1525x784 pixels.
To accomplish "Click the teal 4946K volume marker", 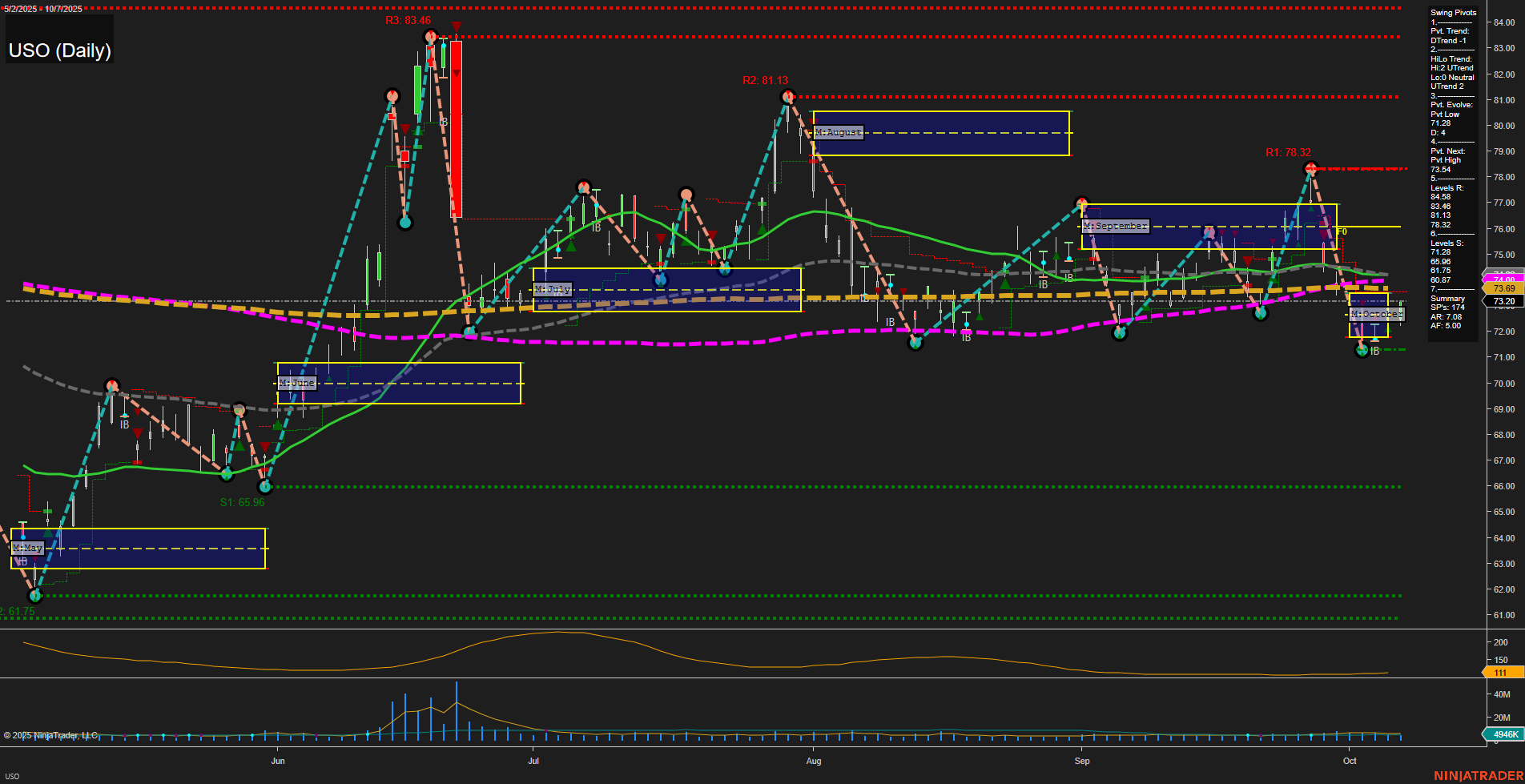I will click(1503, 734).
